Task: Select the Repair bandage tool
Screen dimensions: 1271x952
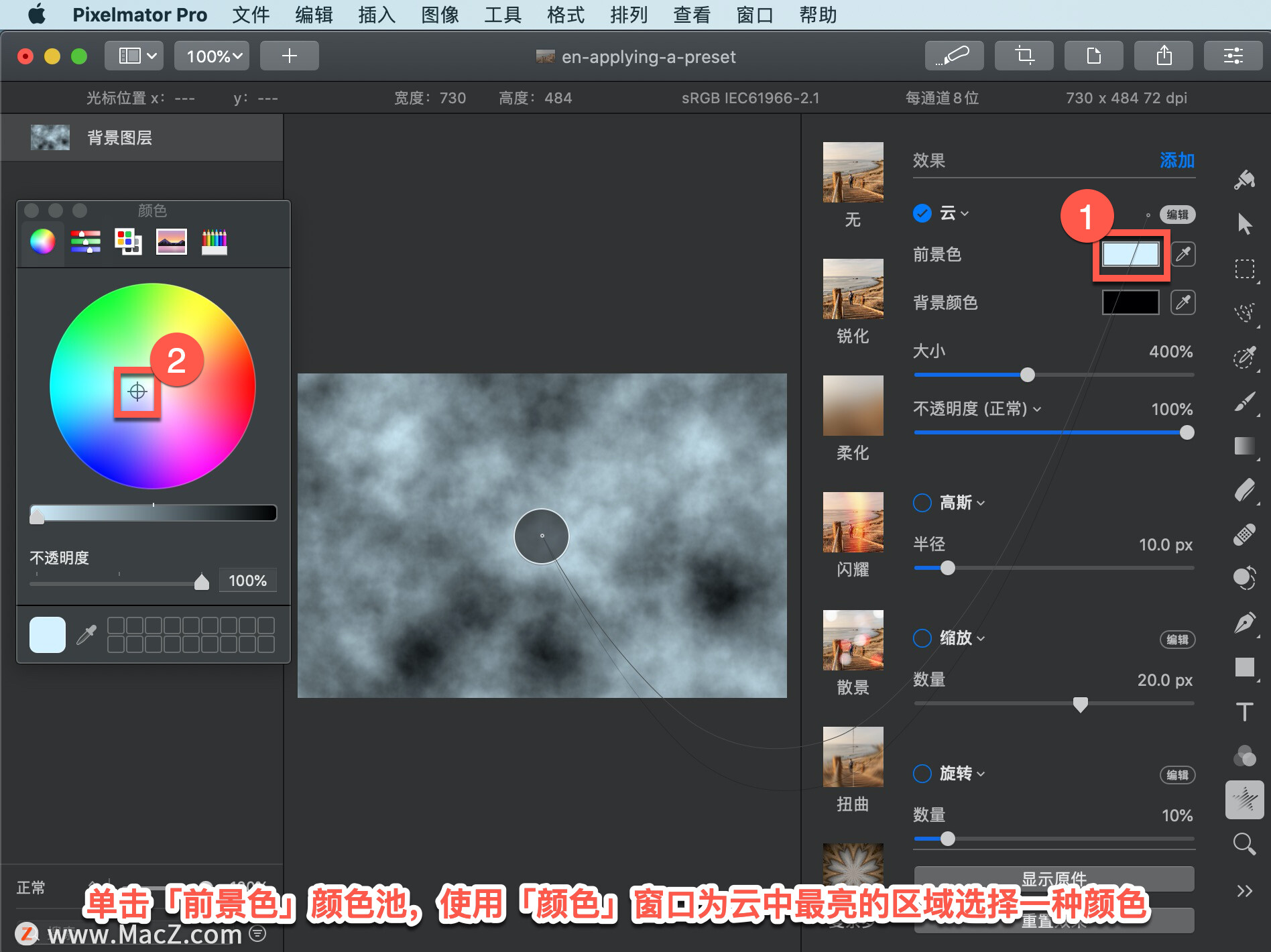Action: tap(1245, 534)
